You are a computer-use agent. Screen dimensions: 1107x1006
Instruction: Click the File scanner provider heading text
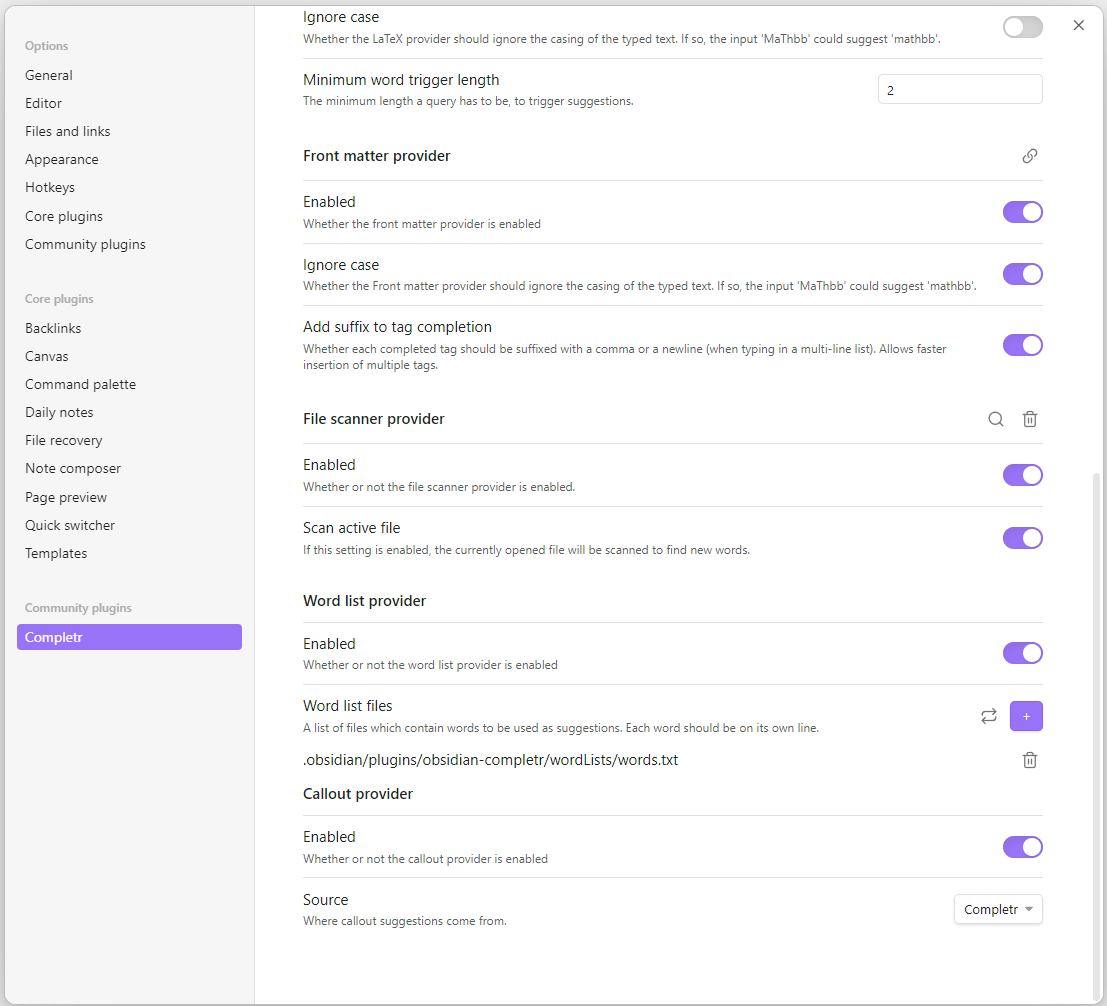(x=373, y=419)
